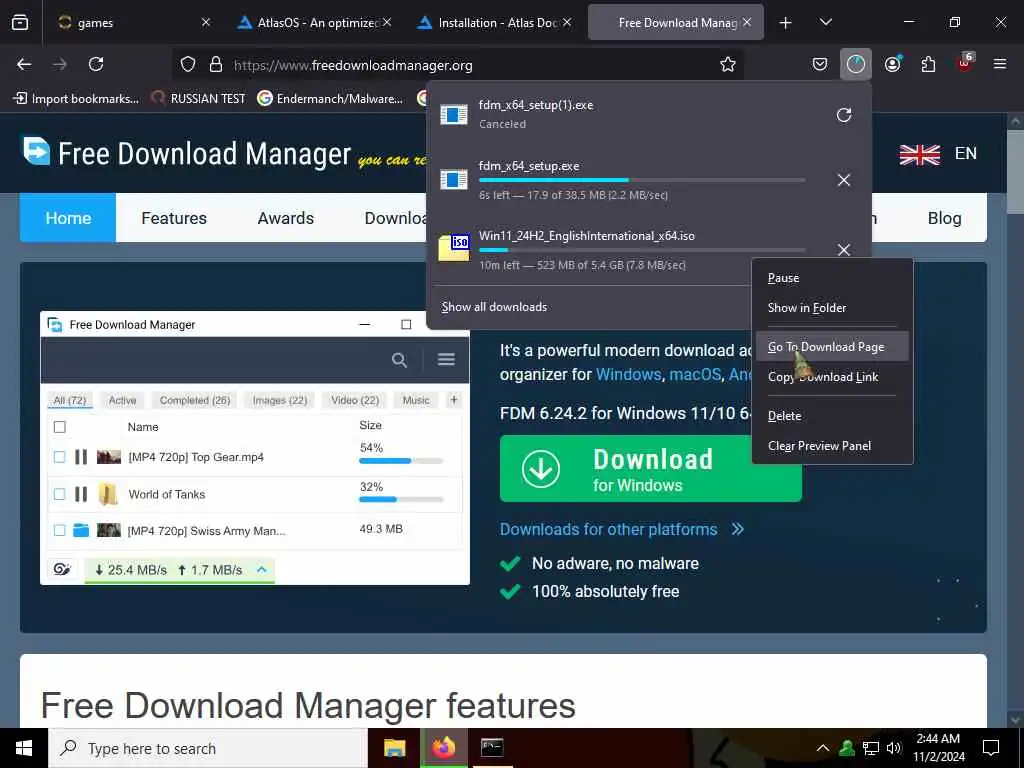
Task: Open Save to Pocket icon
Action: click(820, 64)
